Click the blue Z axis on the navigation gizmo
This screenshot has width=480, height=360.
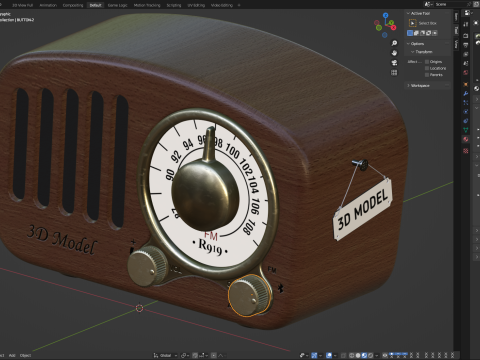(386, 15)
